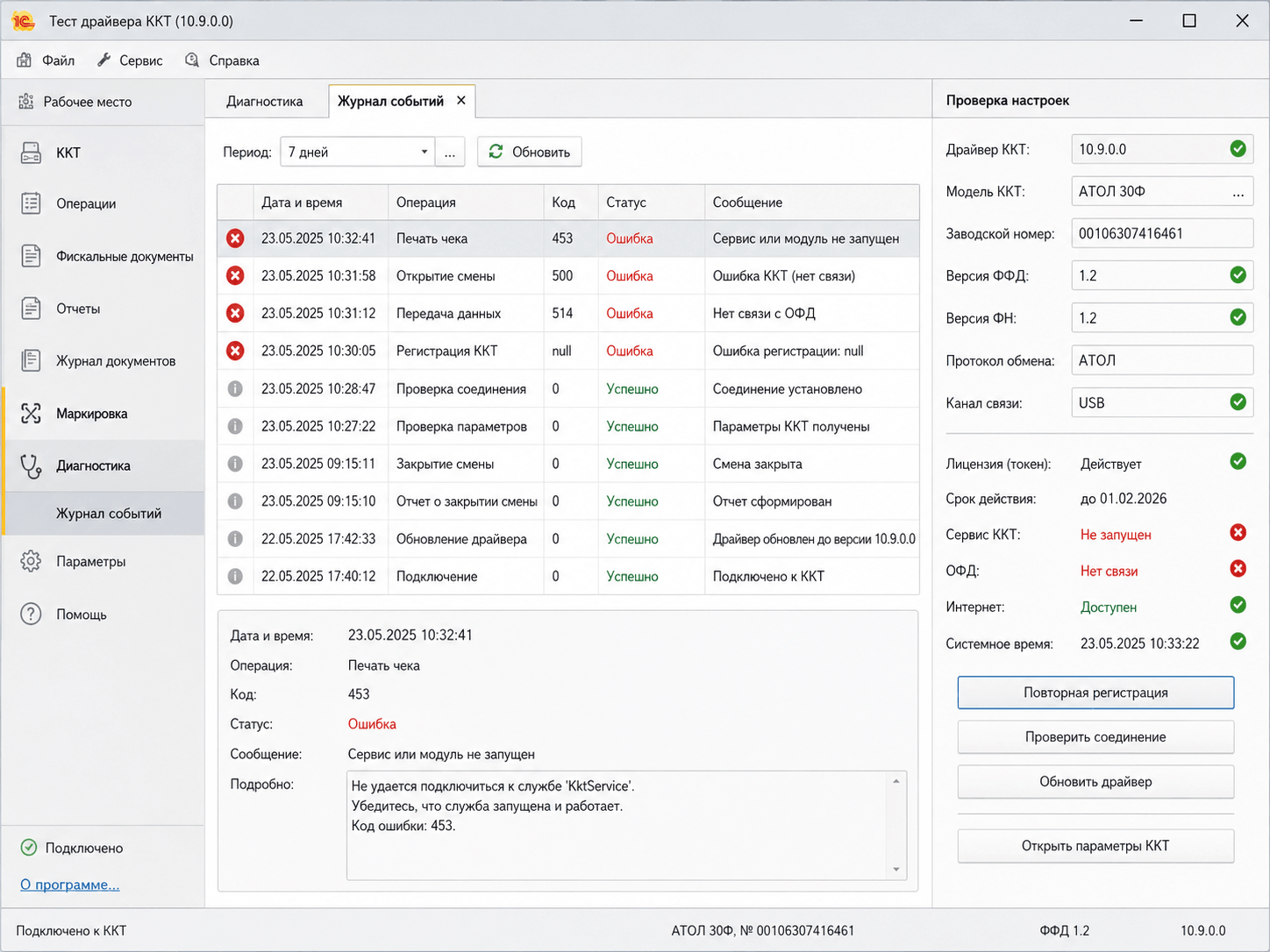Click the ККТ cash register icon

coord(31,153)
